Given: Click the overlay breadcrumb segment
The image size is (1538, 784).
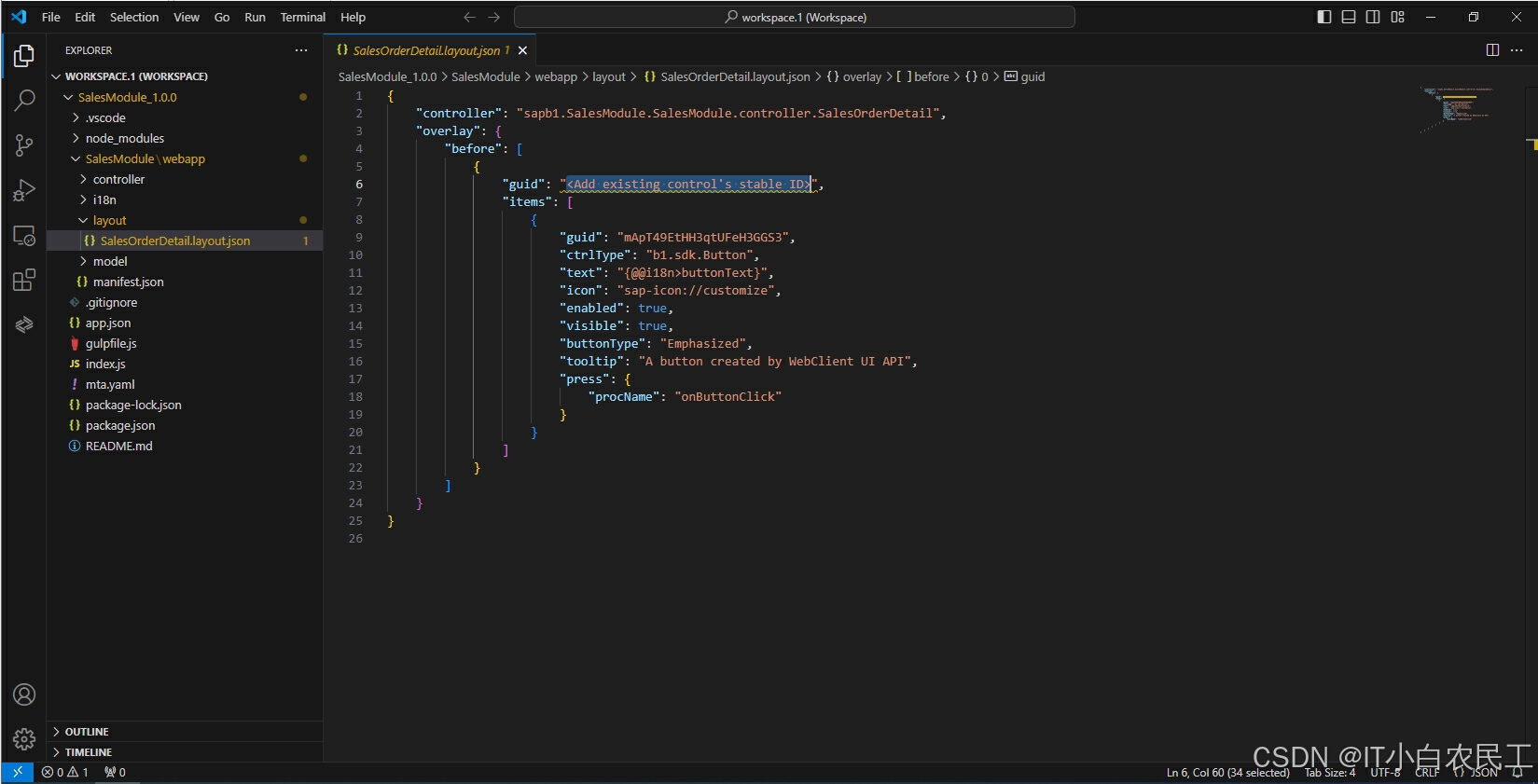Looking at the screenshot, I should 853,76.
